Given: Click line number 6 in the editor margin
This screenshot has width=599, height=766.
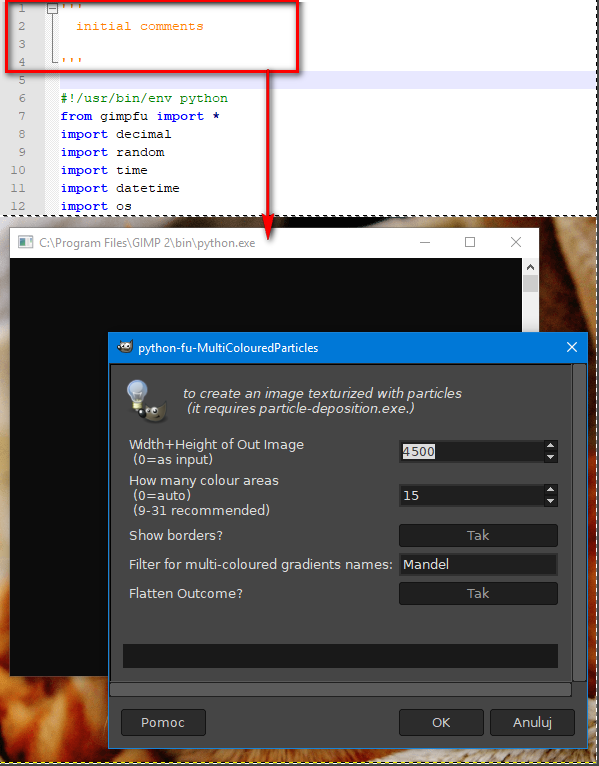Looking at the screenshot, I should [x=22, y=98].
